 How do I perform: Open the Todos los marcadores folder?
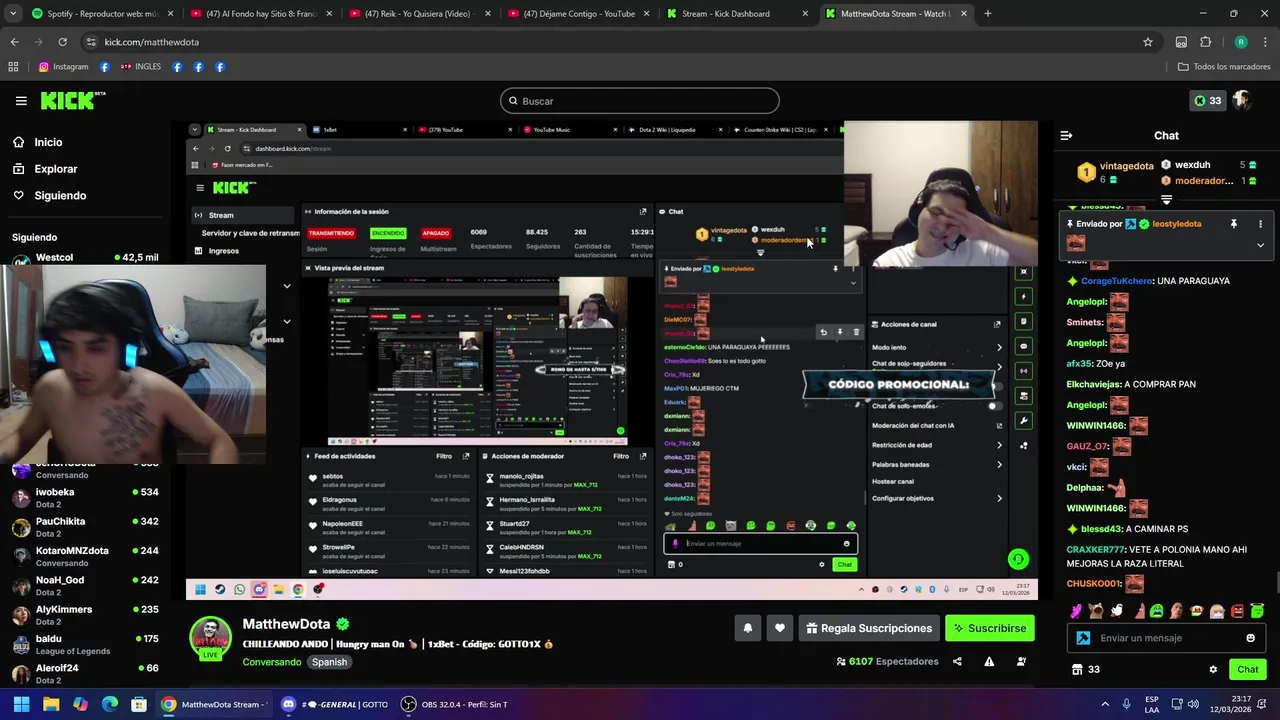click(1224, 67)
